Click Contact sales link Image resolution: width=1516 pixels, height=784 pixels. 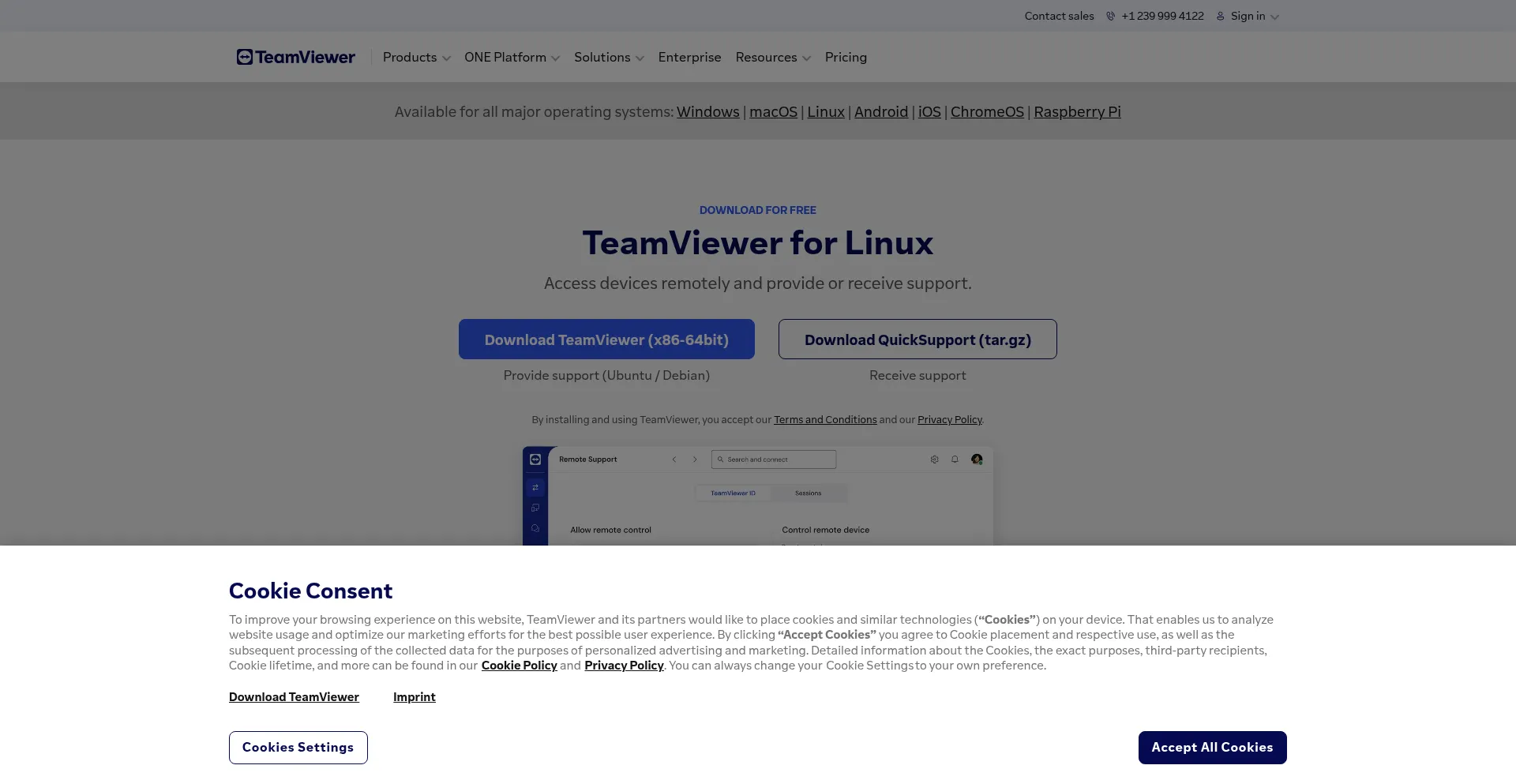1059,16
